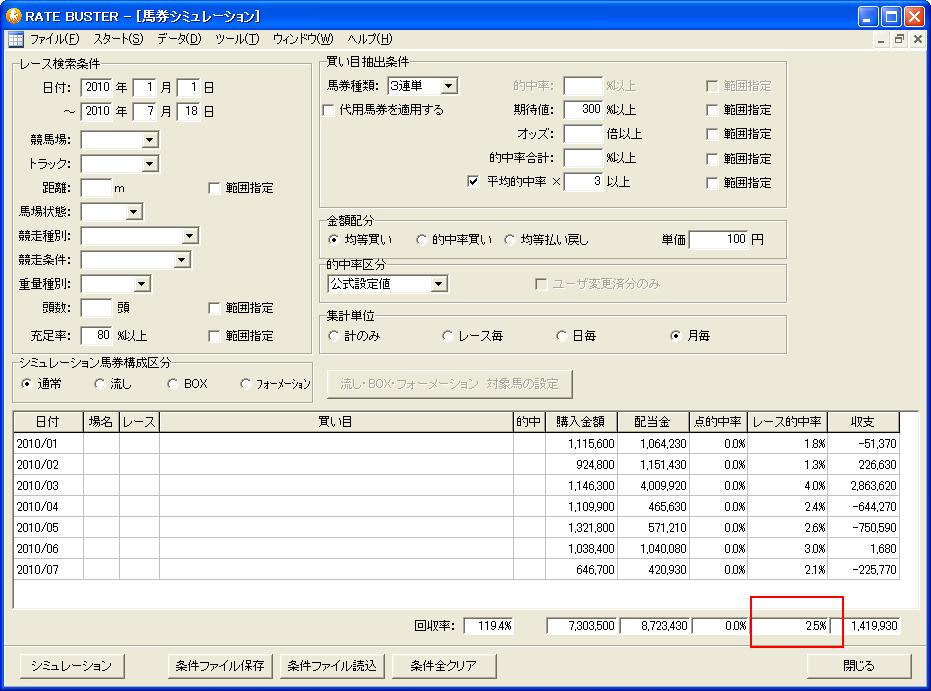Expand the 競走条件 dropdown

point(182,260)
